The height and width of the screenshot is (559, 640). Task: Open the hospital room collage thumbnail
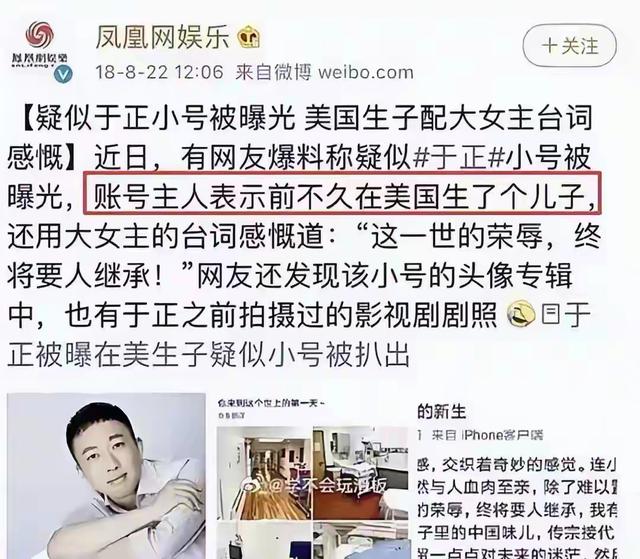coord(312,476)
